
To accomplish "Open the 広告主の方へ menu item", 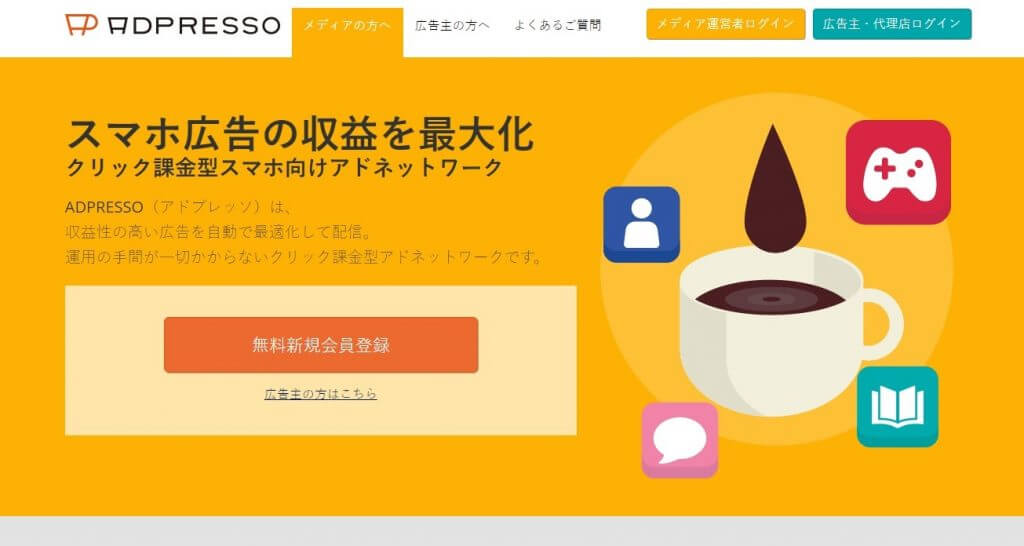I will [452, 25].
